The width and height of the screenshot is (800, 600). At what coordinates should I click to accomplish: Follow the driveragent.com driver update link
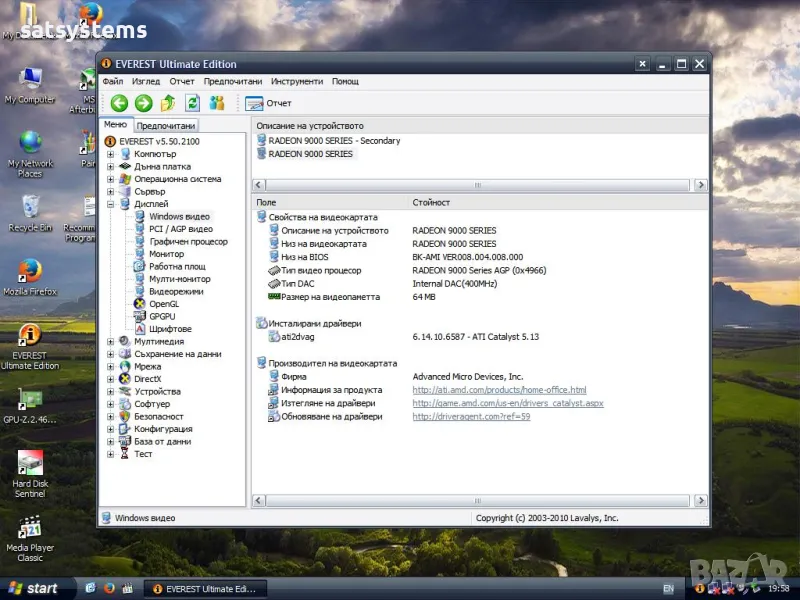coord(471,416)
